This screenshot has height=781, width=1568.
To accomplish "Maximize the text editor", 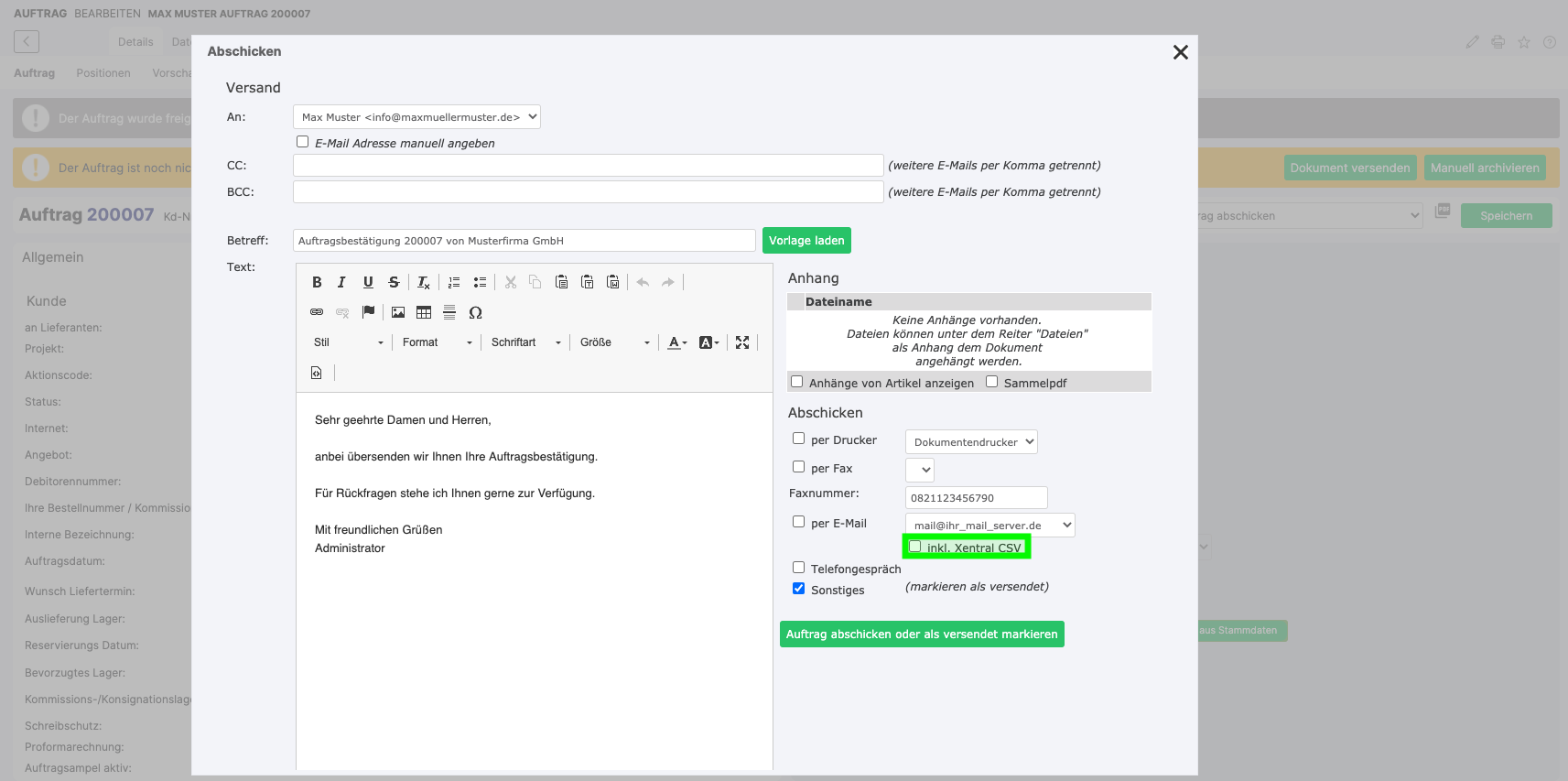I will click(x=742, y=342).
